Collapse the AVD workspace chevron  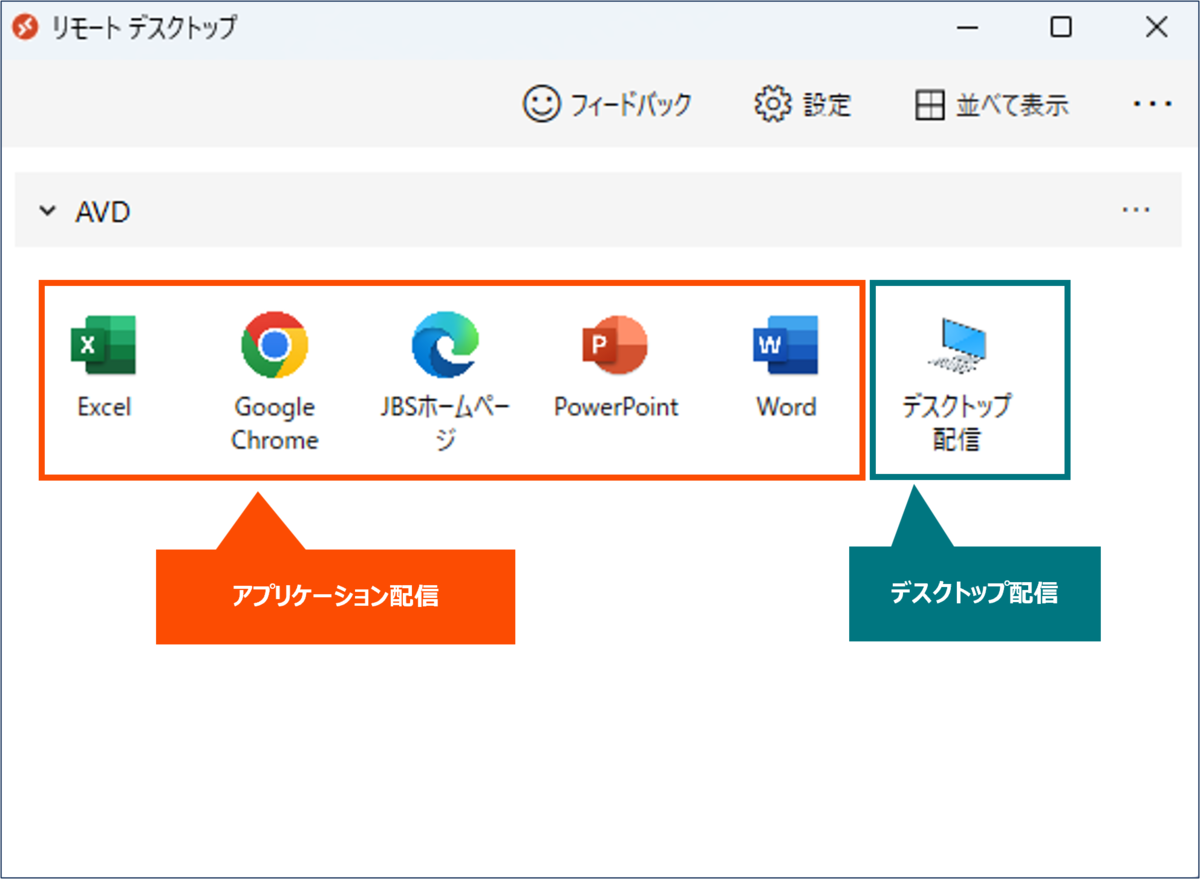[x=46, y=211]
